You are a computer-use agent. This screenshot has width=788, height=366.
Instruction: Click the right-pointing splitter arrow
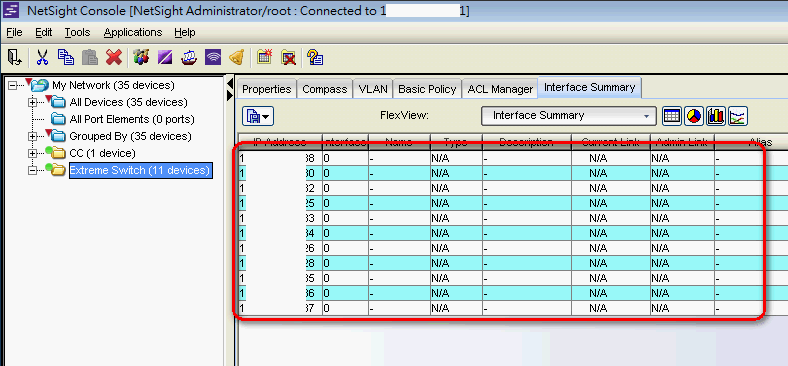point(231,95)
